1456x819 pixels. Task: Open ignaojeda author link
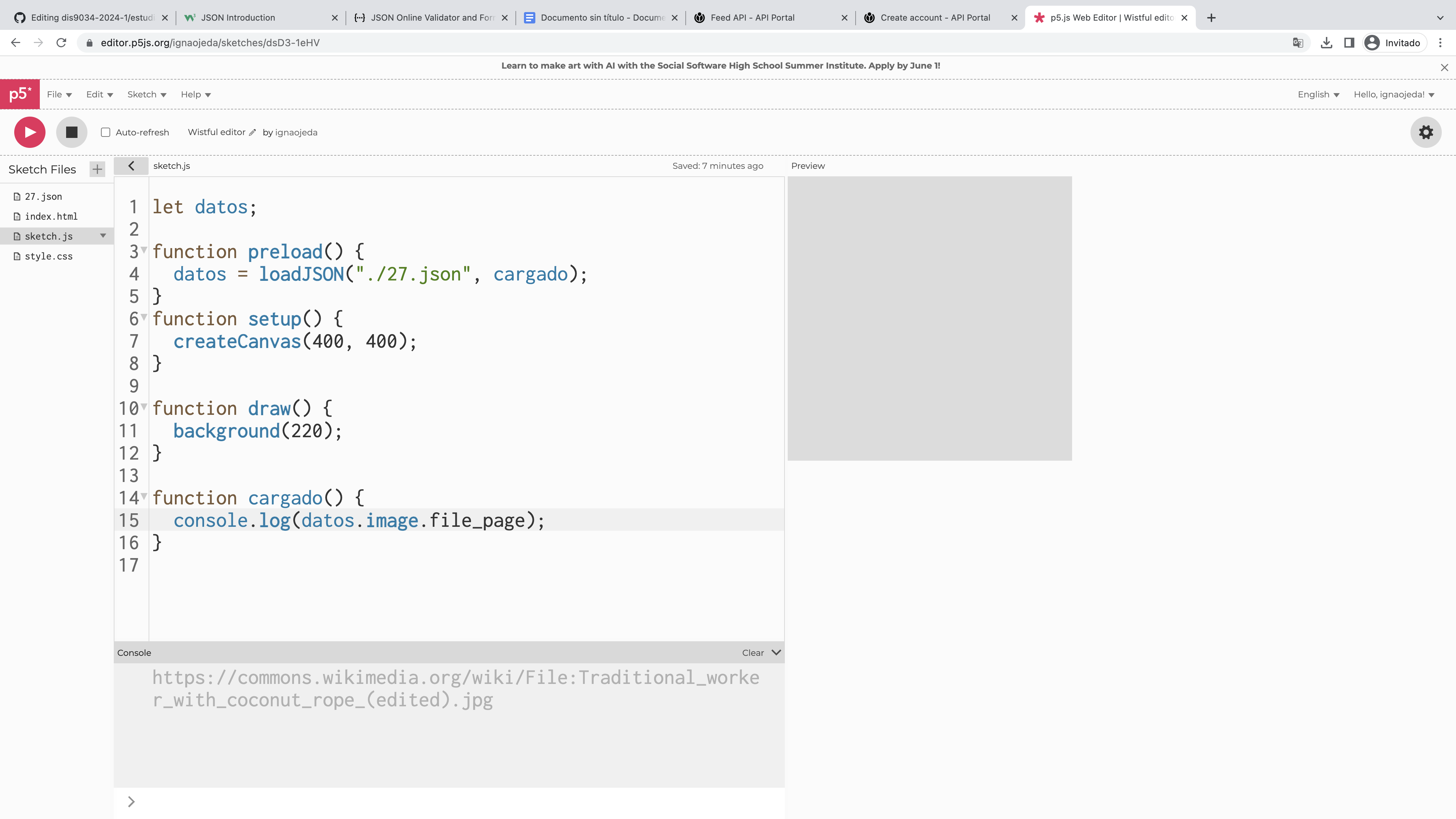(x=296, y=132)
